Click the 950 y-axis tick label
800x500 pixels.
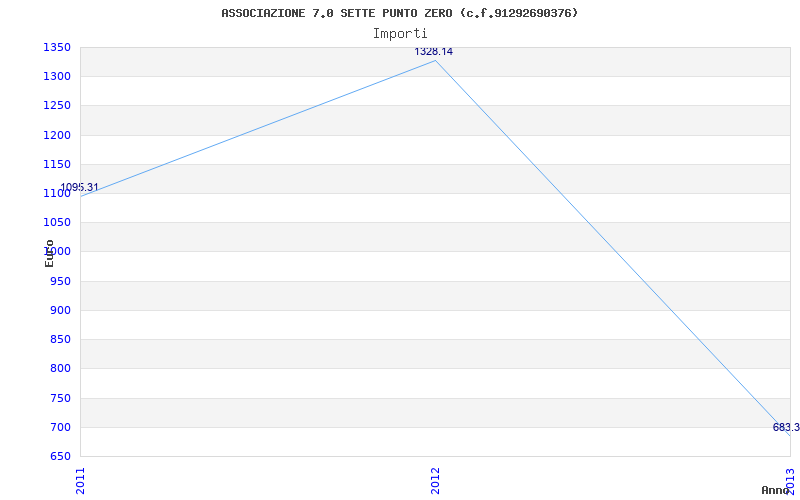coord(60,281)
